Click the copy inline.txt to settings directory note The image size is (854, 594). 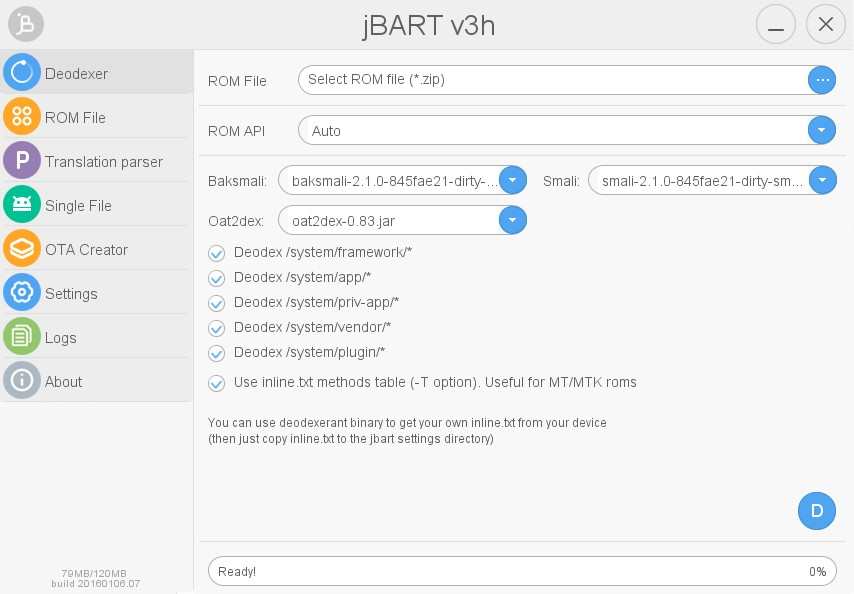[351, 439]
